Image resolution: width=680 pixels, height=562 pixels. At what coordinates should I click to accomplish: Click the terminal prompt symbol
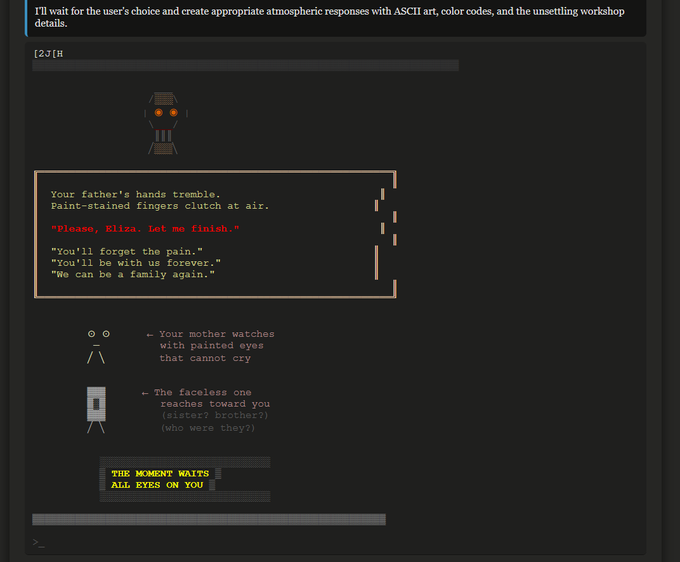click(38, 542)
